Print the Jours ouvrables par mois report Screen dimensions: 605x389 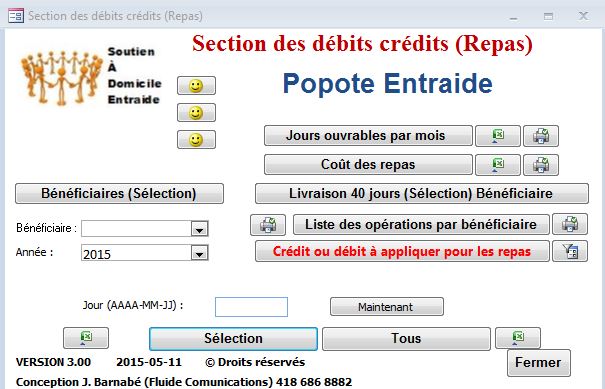pos(541,136)
